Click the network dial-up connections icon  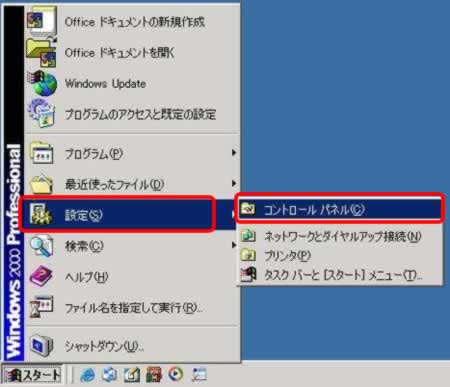click(248, 236)
